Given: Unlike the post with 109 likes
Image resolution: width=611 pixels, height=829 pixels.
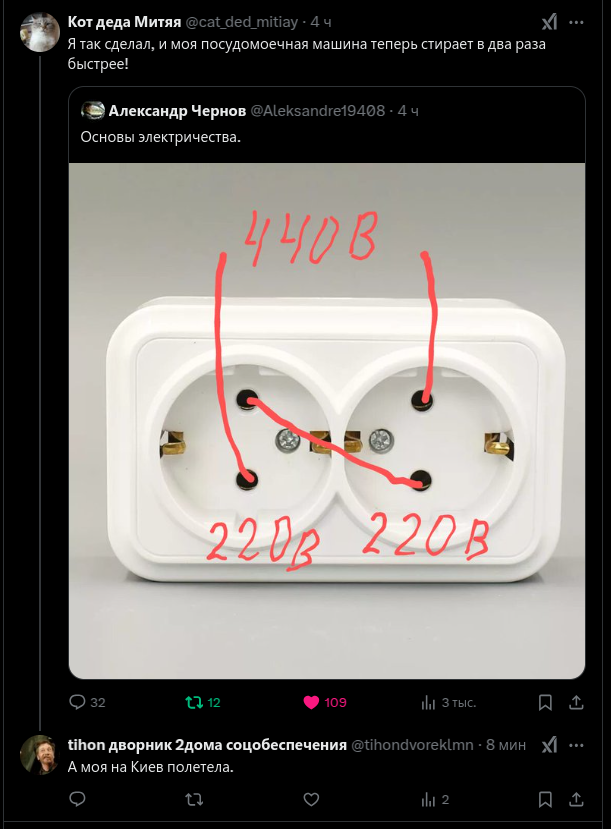Looking at the screenshot, I should point(311,702).
